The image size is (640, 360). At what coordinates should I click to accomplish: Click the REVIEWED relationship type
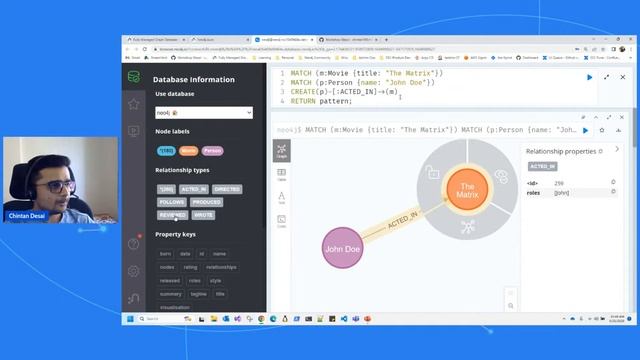click(x=173, y=215)
